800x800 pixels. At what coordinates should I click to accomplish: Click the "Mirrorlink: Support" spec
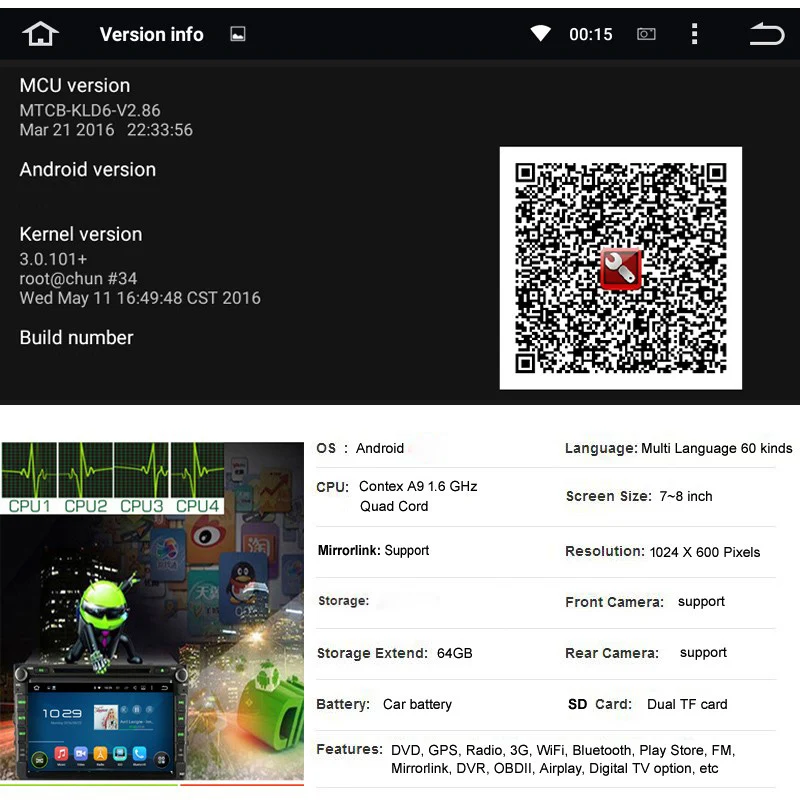click(373, 551)
